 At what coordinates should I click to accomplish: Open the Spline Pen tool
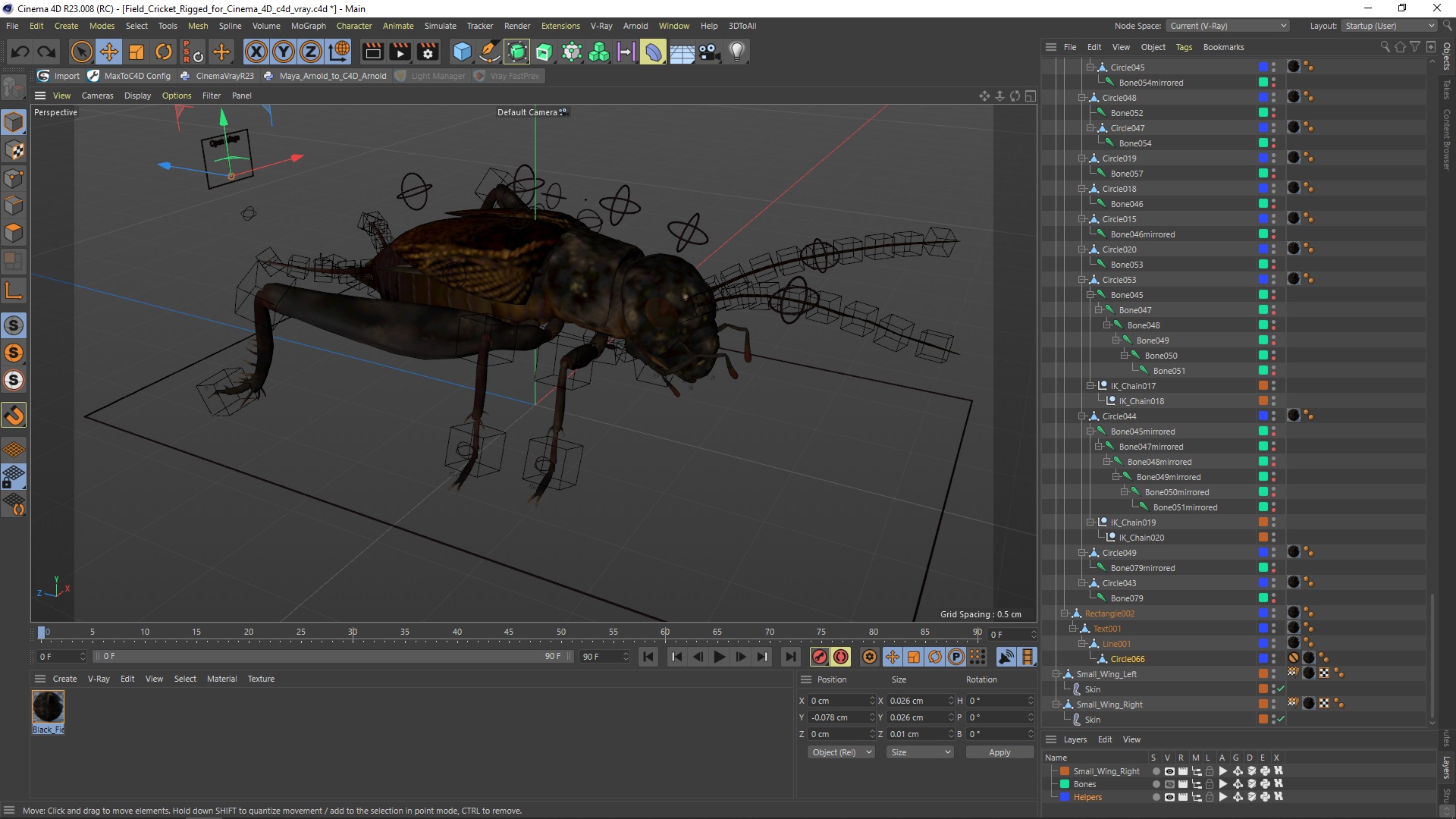pyautogui.click(x=490, y=52)
